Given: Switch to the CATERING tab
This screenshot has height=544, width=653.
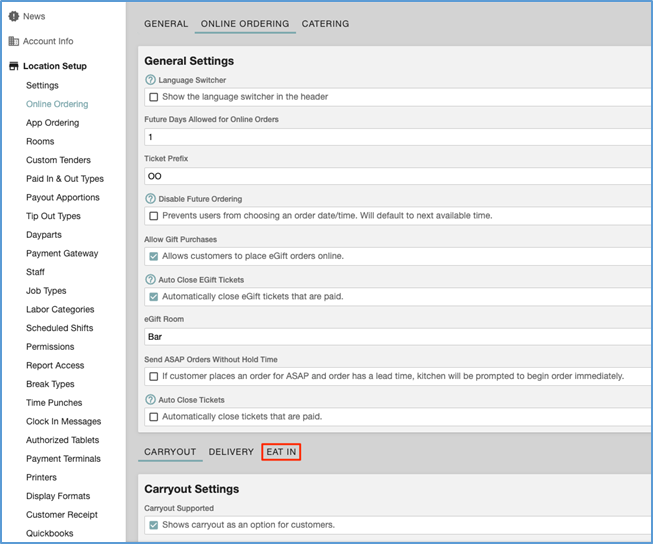Looking at the screenshot, I should 325,24.
